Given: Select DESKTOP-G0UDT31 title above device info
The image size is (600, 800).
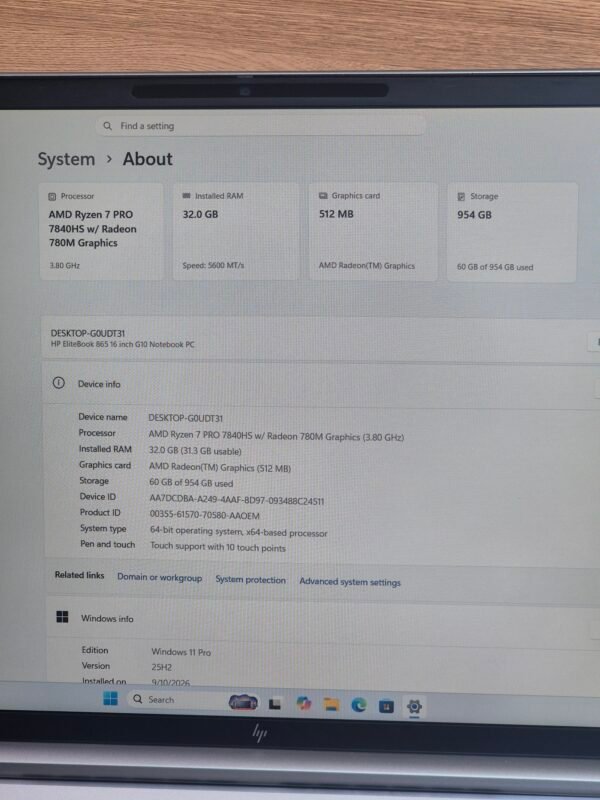Looking at the screenshot, I should pyautogui.click(x=88, y=333).
